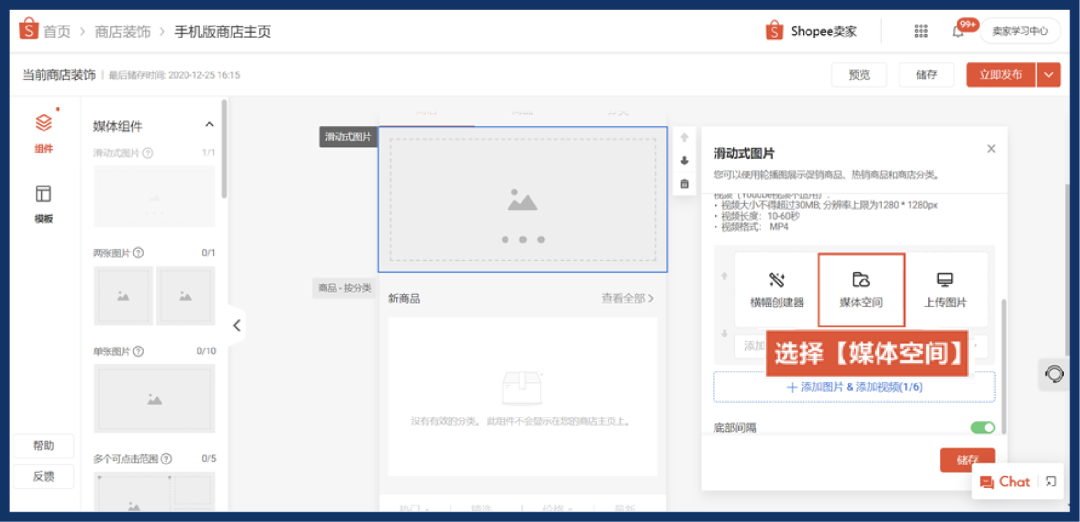Move the image item up in the settings panel
This screenshot has height=522, width=1080.
(724, 276)
